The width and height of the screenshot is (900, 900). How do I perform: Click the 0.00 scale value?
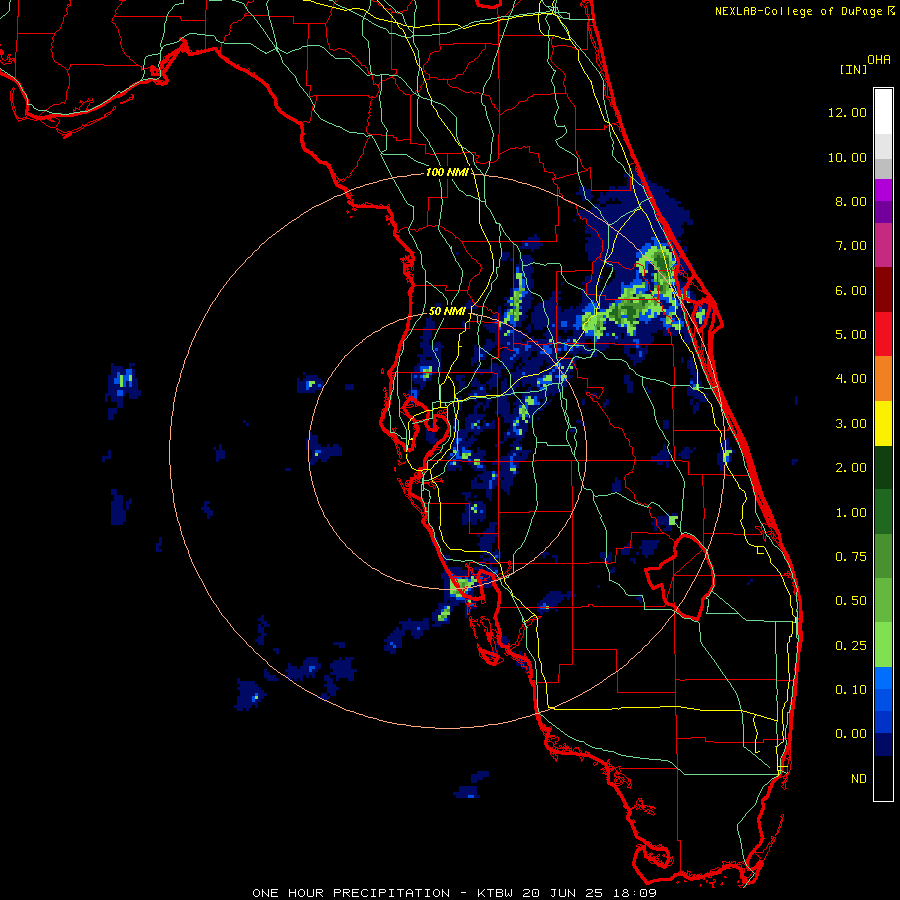click(851, 734)
